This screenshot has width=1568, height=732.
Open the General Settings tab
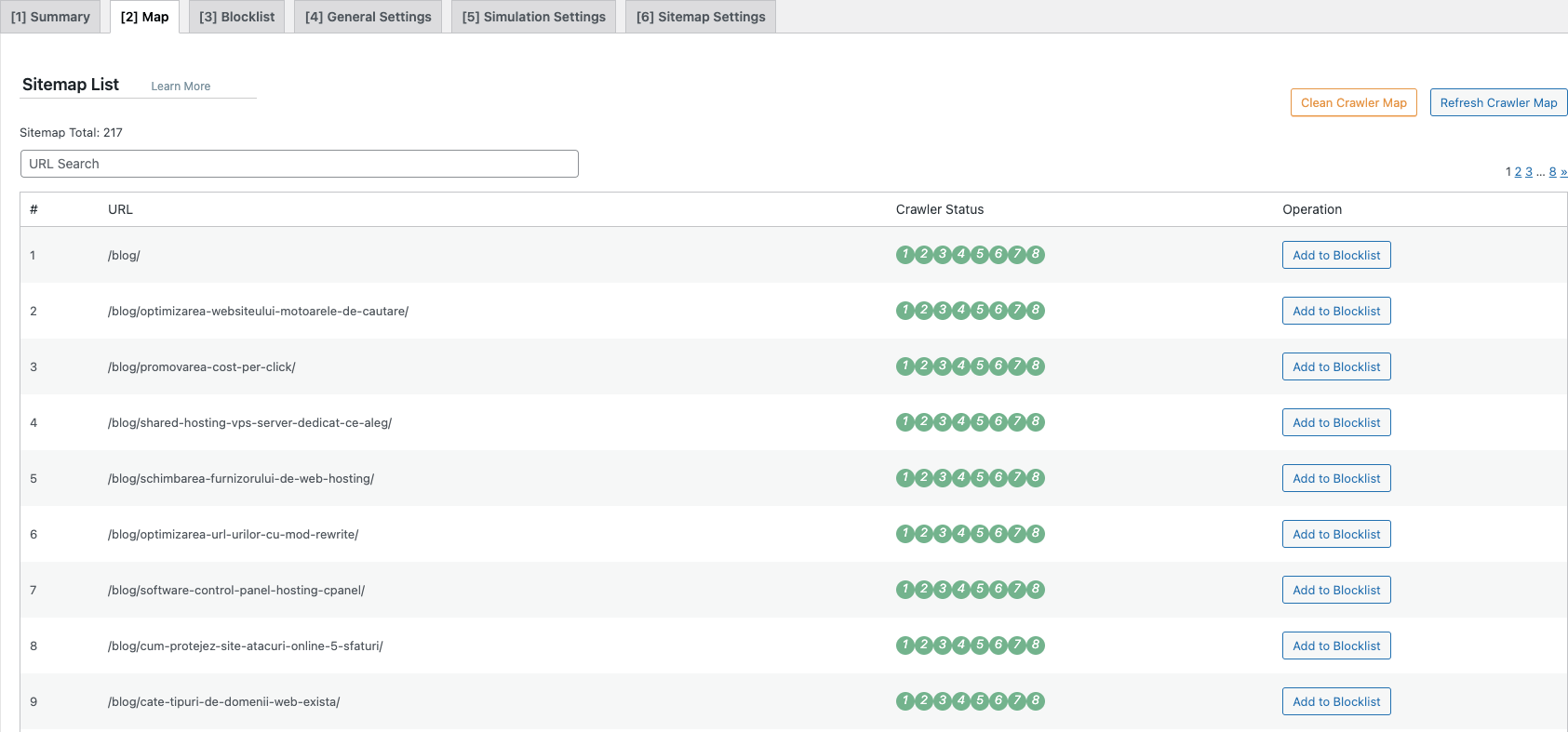coord(368,17)
